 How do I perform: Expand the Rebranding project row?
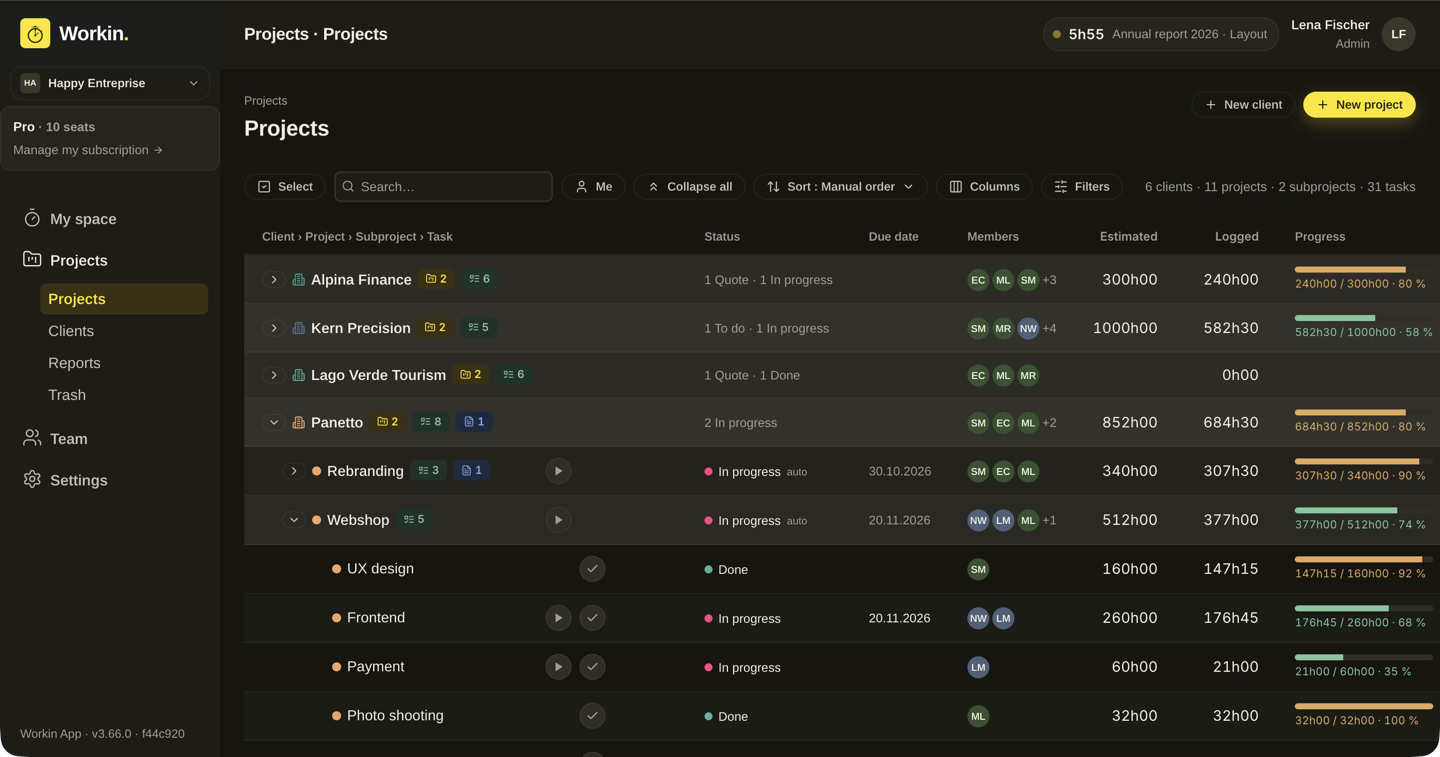pyautogui.click(x=294, y=471)
